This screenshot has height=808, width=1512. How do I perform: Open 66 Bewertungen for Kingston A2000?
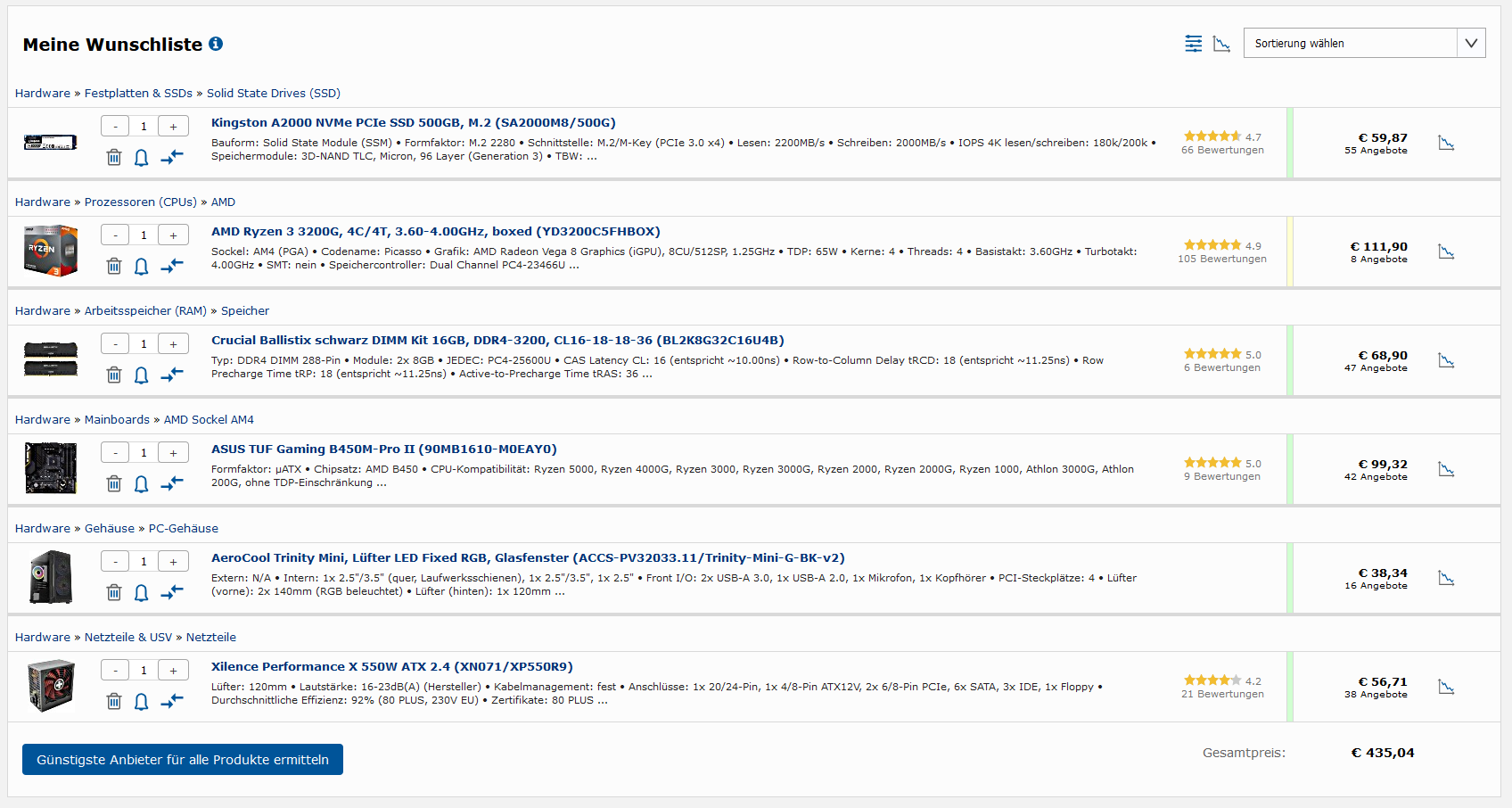[x=1222, y=151]
